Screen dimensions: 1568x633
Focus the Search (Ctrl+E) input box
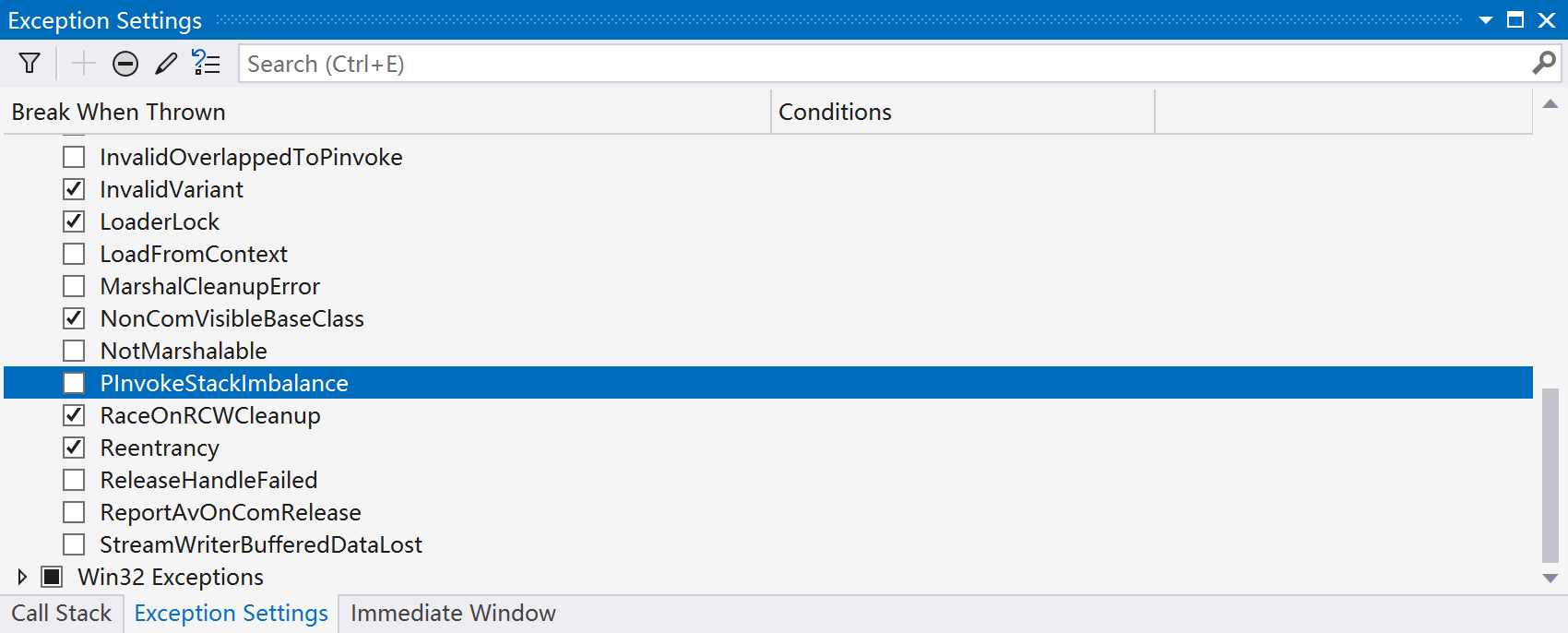tap(885, 64)
